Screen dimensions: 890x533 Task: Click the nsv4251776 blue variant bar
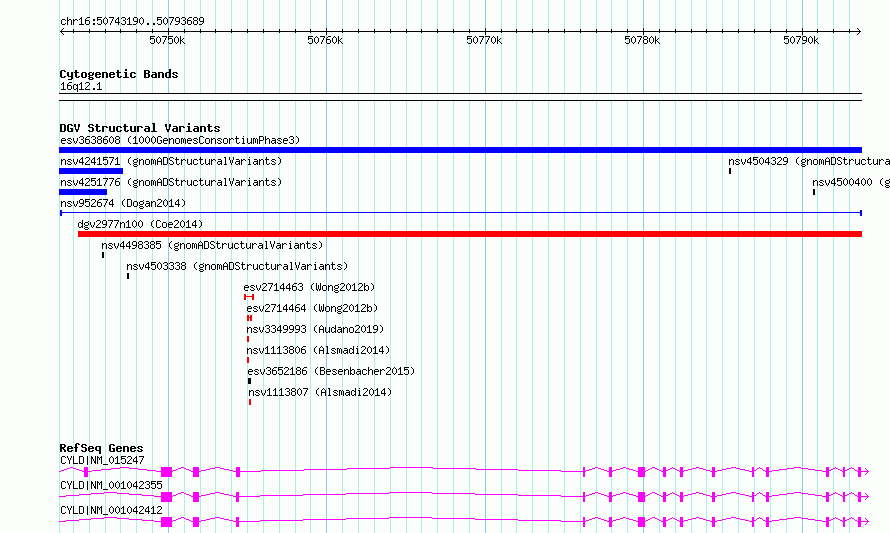coord(83,192)
